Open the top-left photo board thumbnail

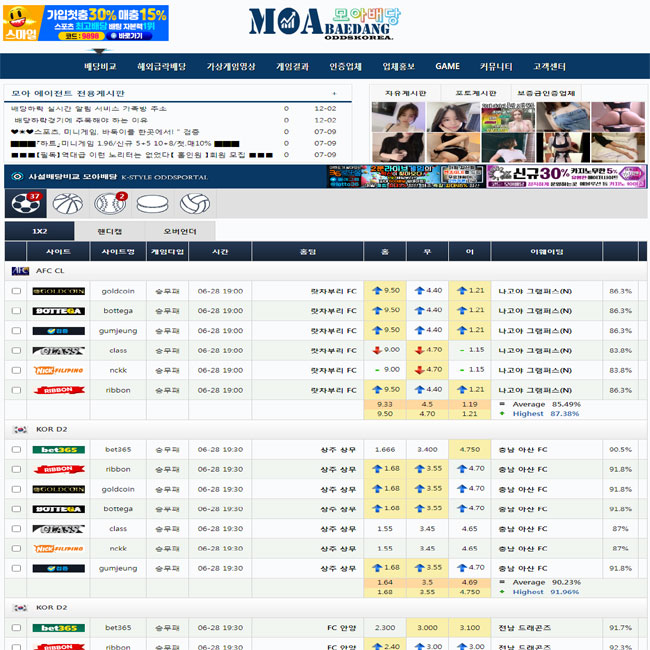pyautogui.click(x=398, y=116)
